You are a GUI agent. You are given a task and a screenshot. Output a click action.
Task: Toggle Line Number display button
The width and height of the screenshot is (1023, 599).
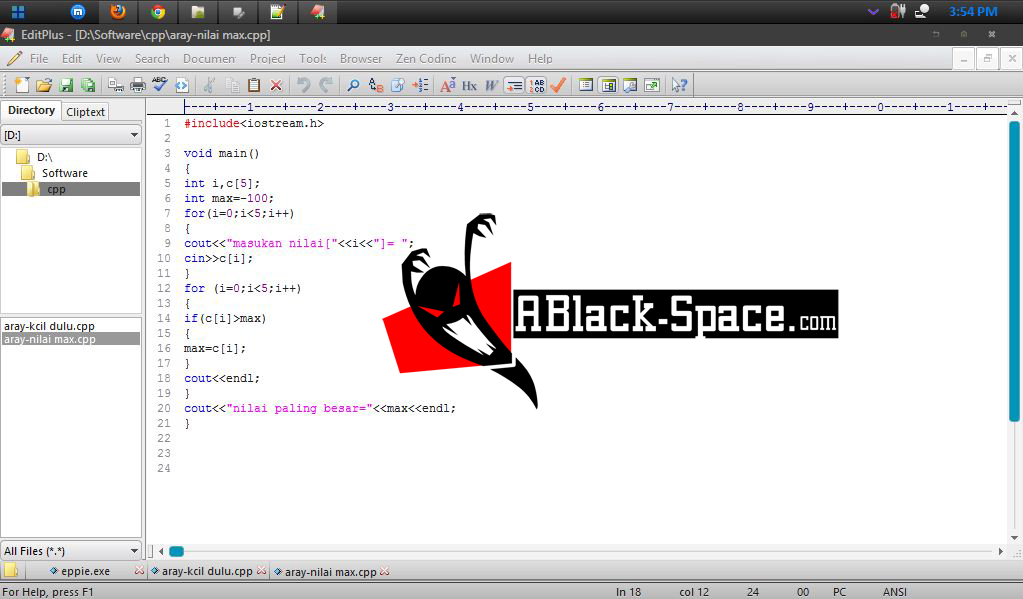[x=536, y=85]
